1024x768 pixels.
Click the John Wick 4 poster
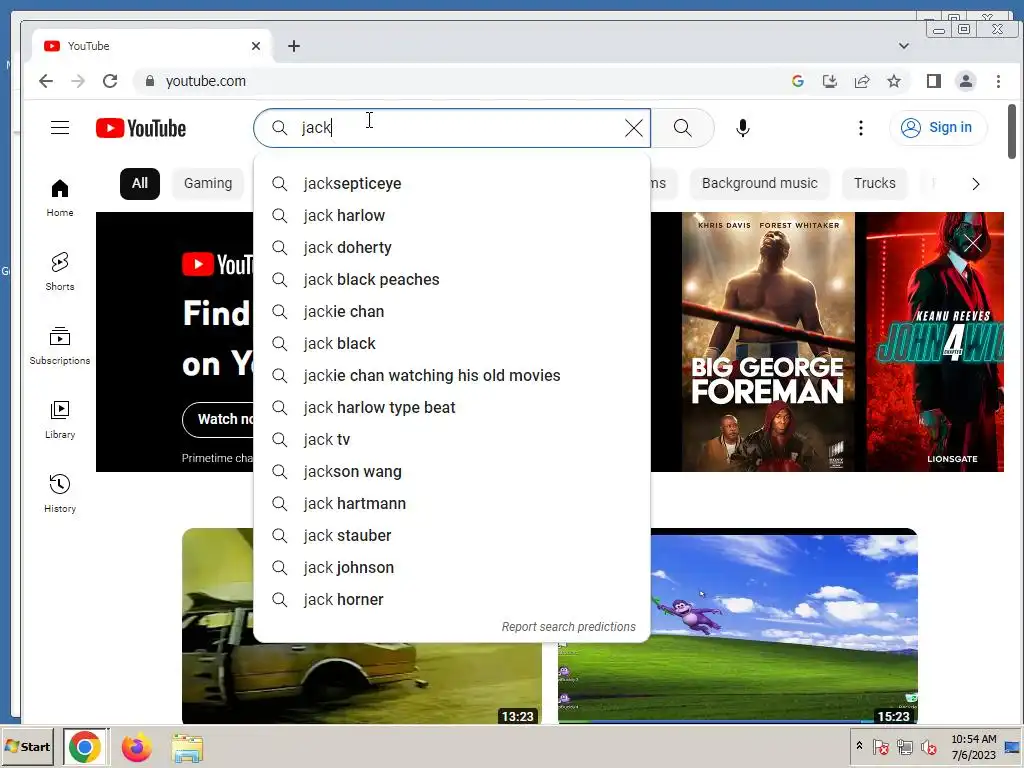(935, 342)
